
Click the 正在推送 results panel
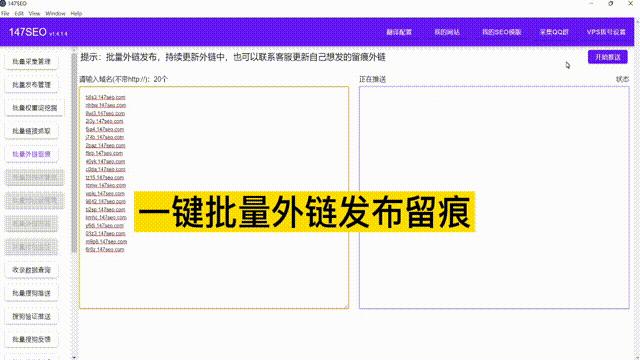pos(494,198)
